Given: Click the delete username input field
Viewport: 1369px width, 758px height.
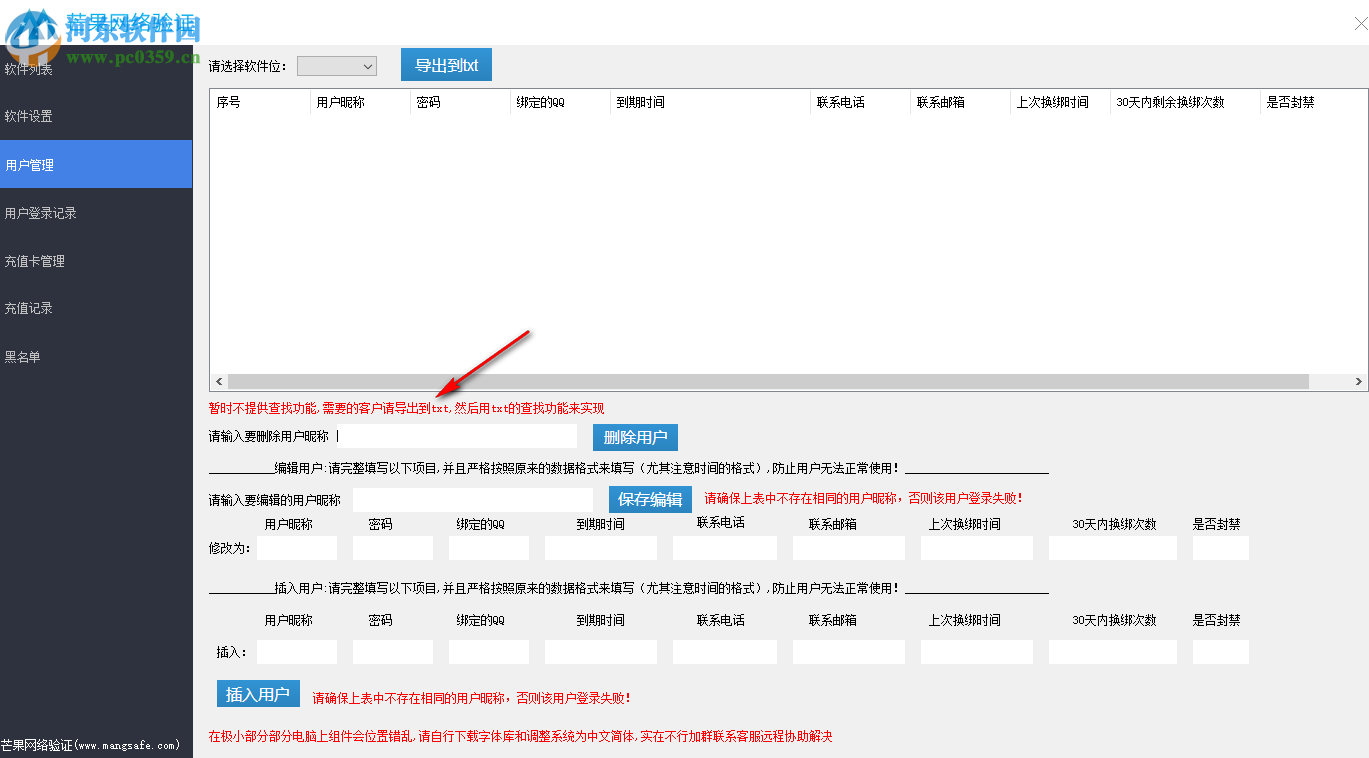Looking at the screenshot, I should coord(455,437).
